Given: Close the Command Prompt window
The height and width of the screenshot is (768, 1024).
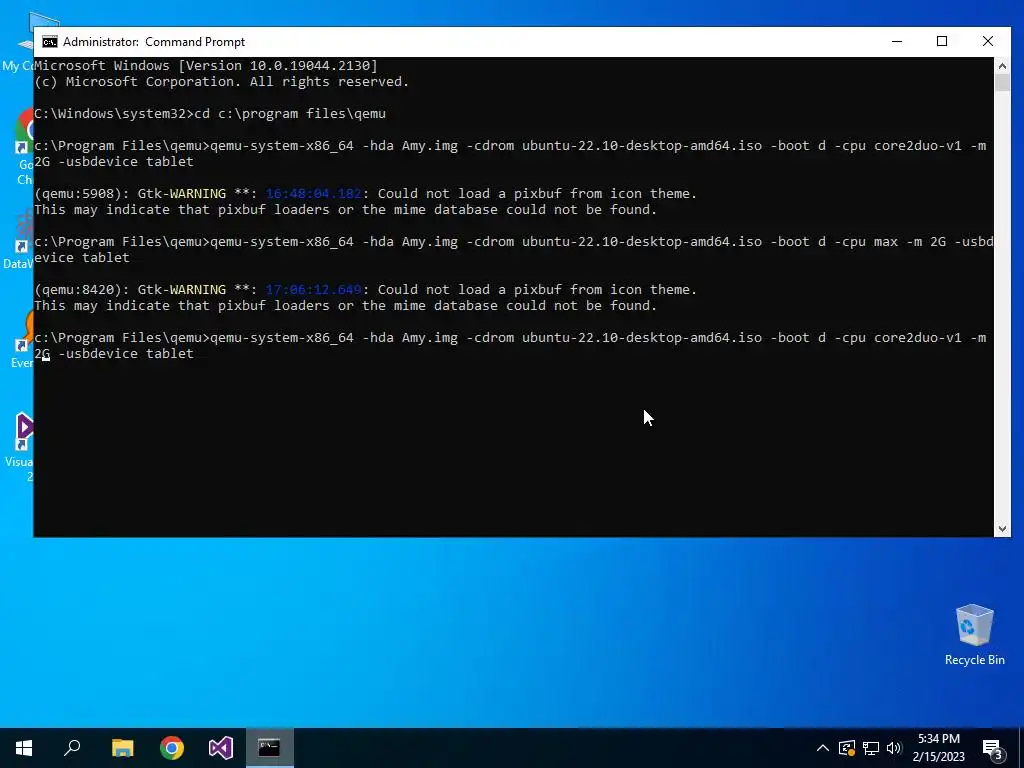Looking at the screenshot, I should pos(988,42).
